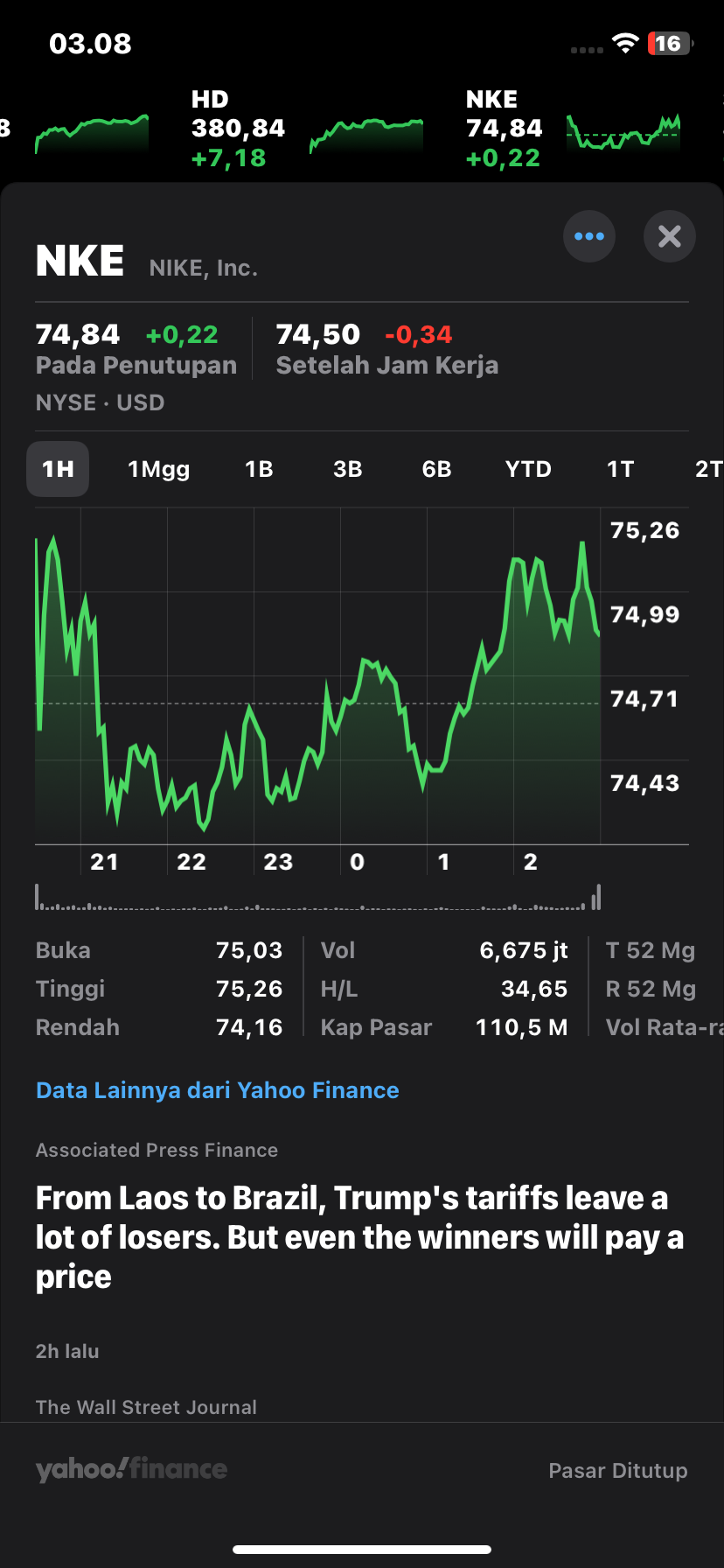Tap the -0,34 after-hours change

coord(419,334)
